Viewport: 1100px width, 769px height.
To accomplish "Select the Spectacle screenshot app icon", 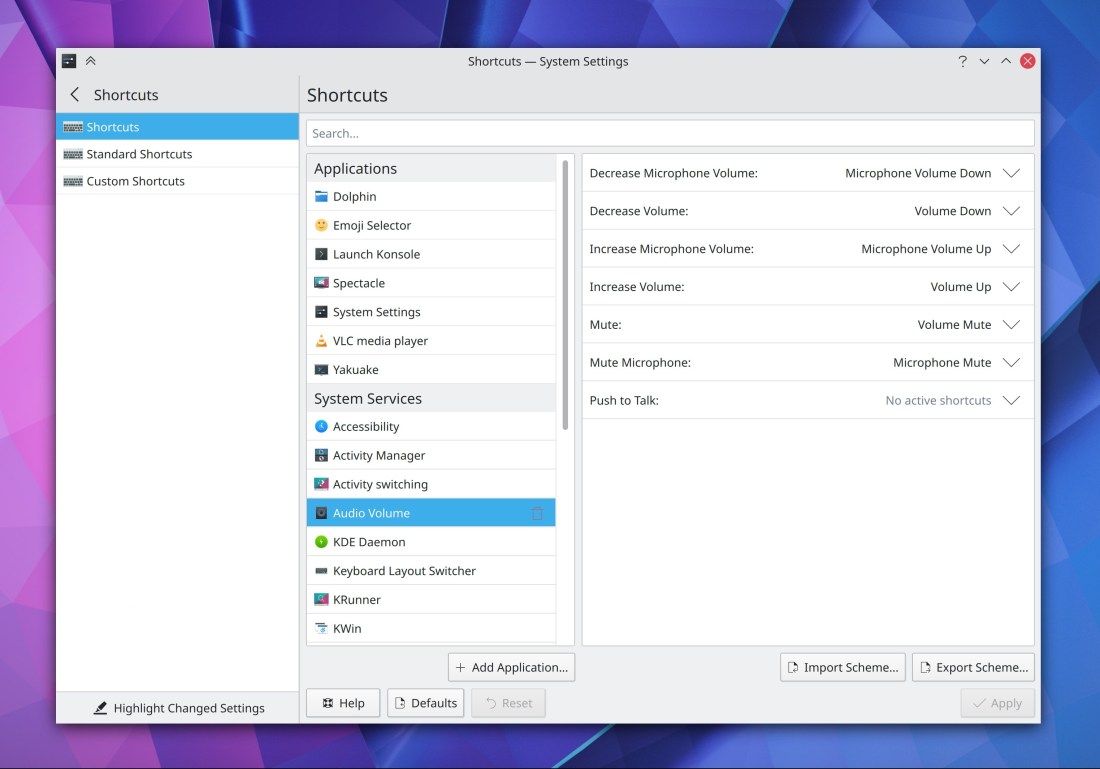I will 321,283.
